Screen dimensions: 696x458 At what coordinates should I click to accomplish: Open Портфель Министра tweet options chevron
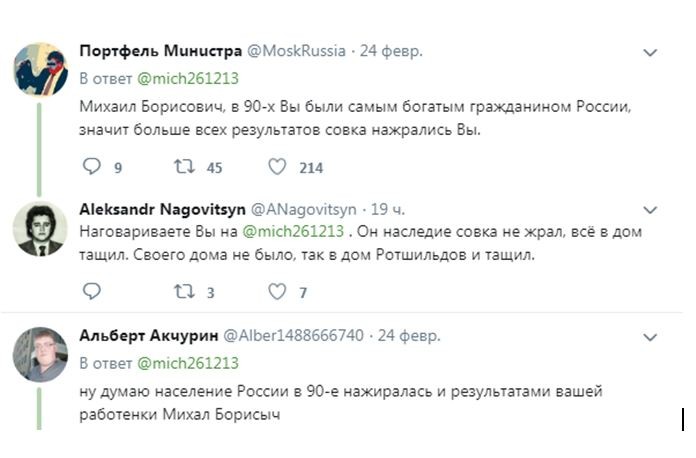click(650, 52)
